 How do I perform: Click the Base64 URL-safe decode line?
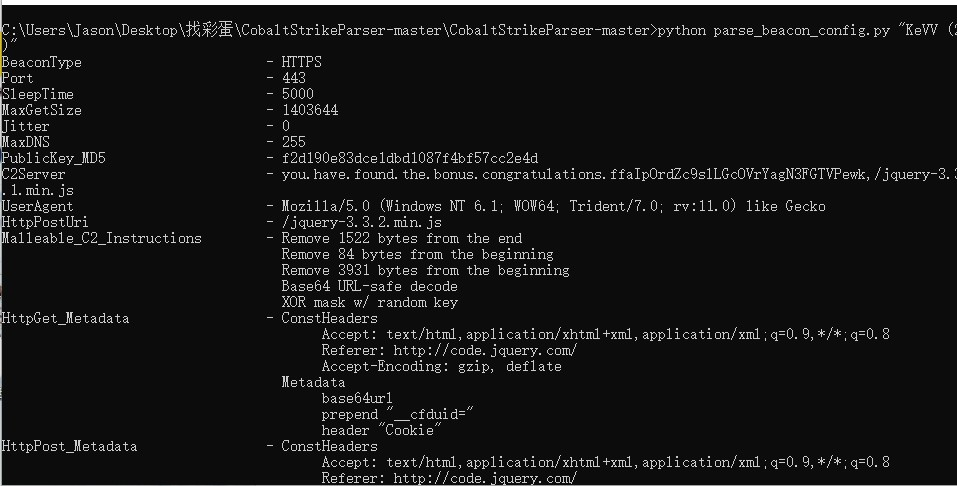tap(369, 286)
